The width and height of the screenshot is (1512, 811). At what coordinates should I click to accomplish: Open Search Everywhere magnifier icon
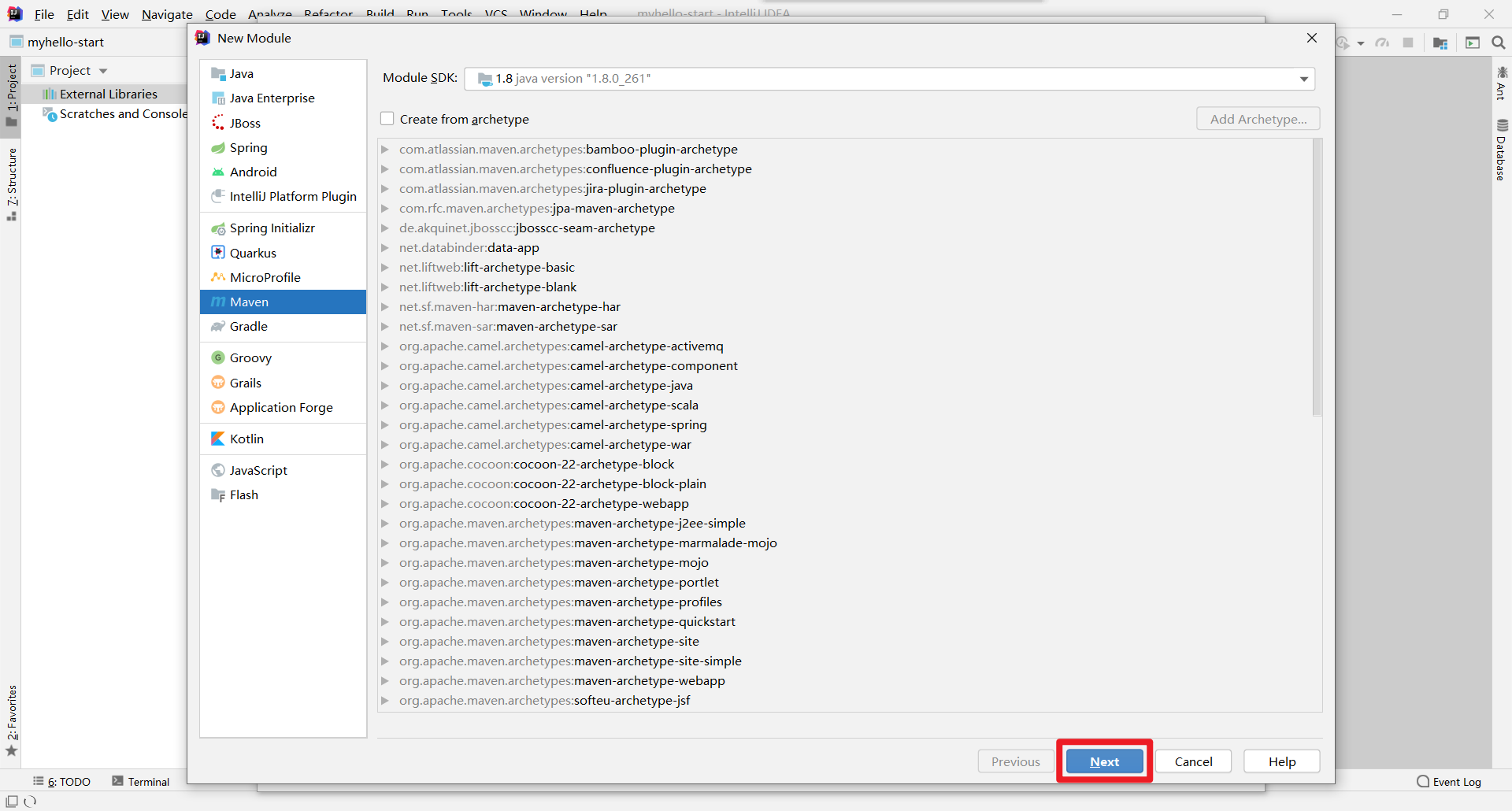tap(1498, 43)
